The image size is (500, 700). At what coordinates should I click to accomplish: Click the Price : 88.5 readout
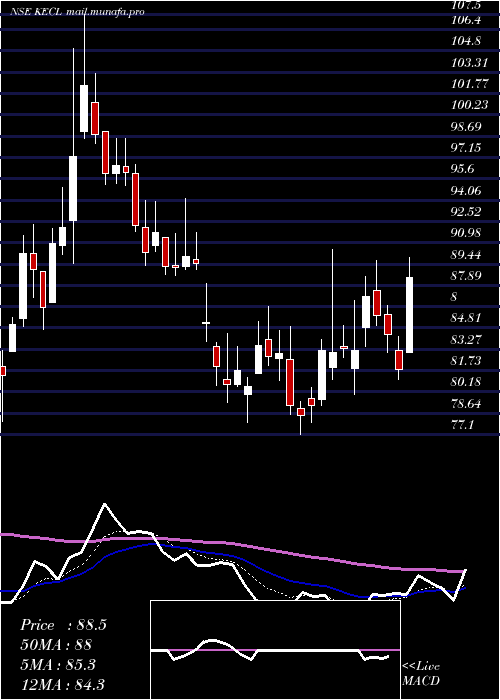tap(63, 625)
